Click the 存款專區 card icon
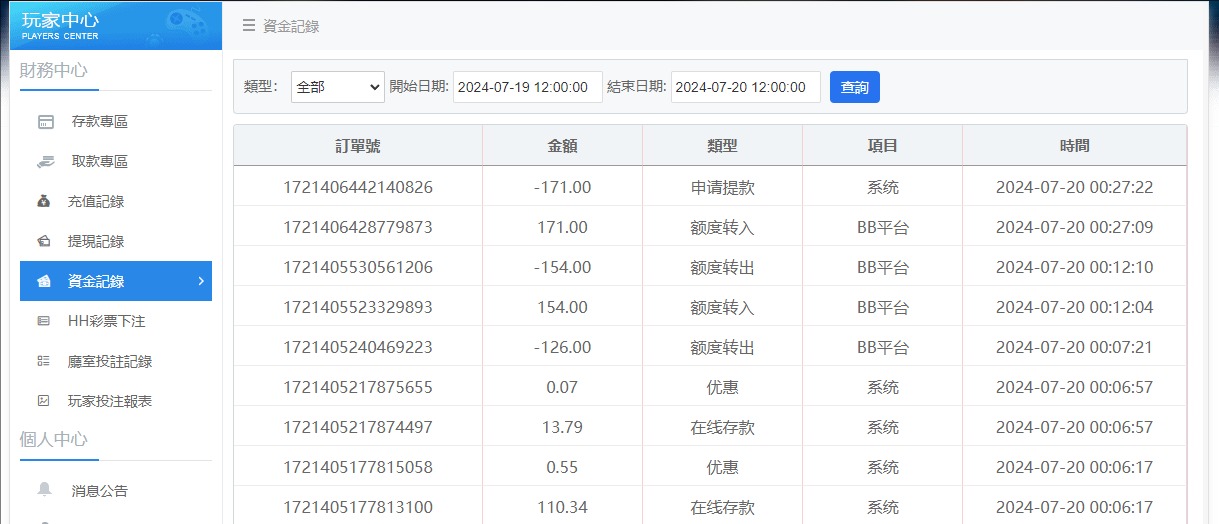Image resolution: width=1219 pixels, height=524 pixels. point(45,122)
